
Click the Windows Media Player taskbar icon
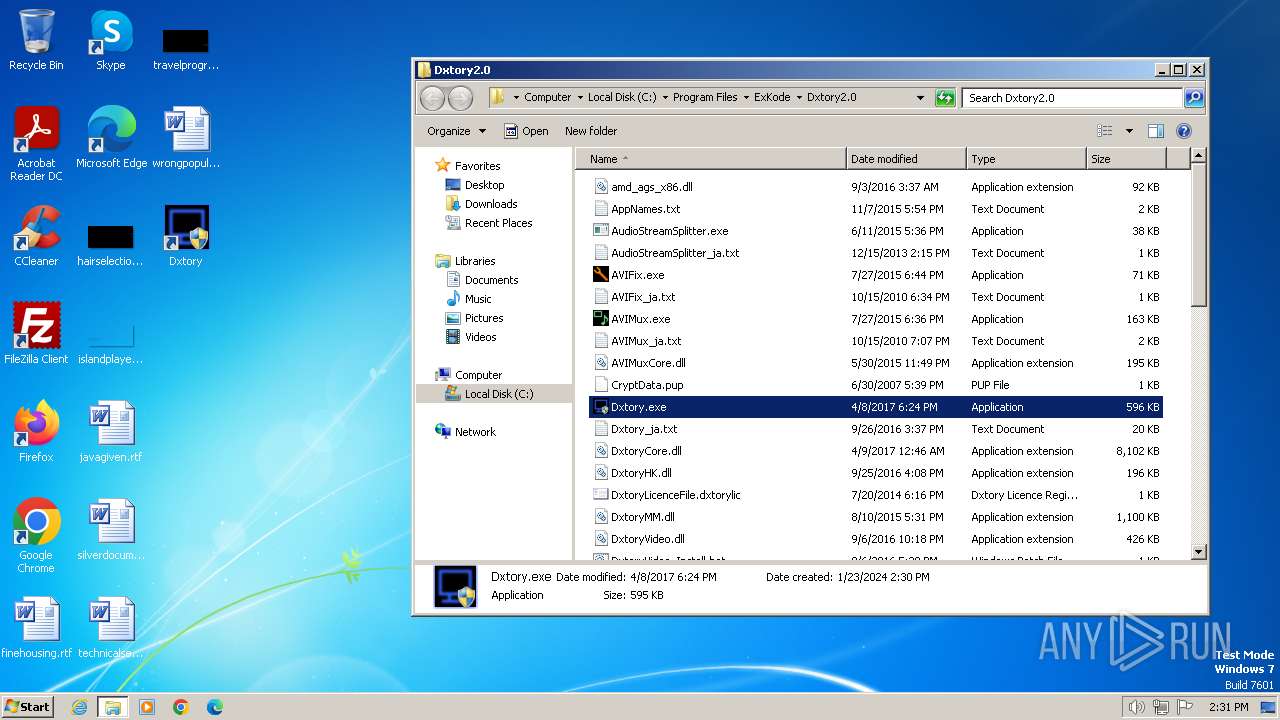tap(147, 707)
